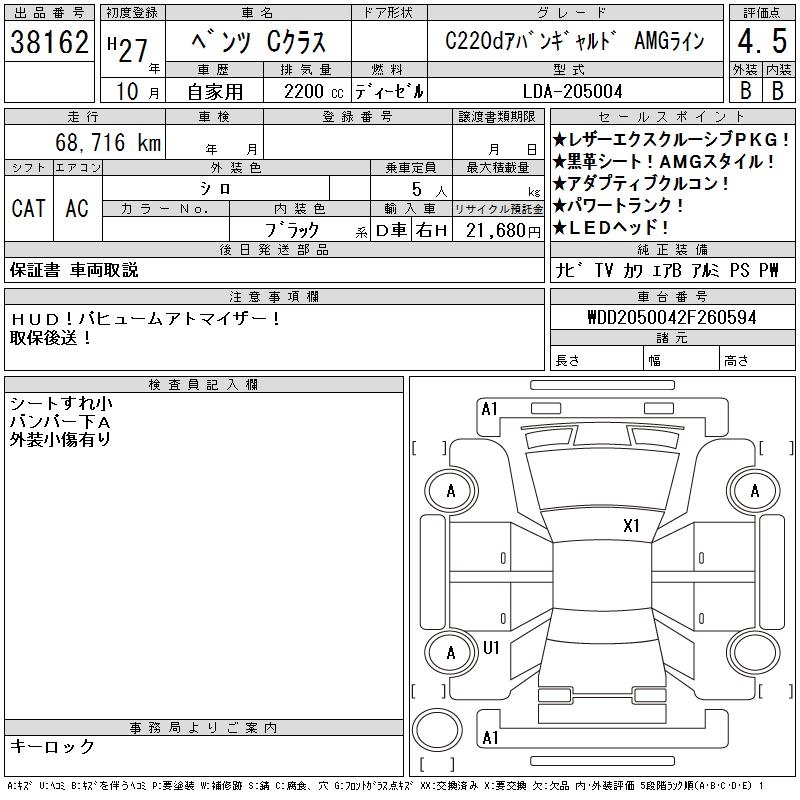Select recycle deposit 21,680円
Viewport: 800px width, 800px height.
coord(503,231)
